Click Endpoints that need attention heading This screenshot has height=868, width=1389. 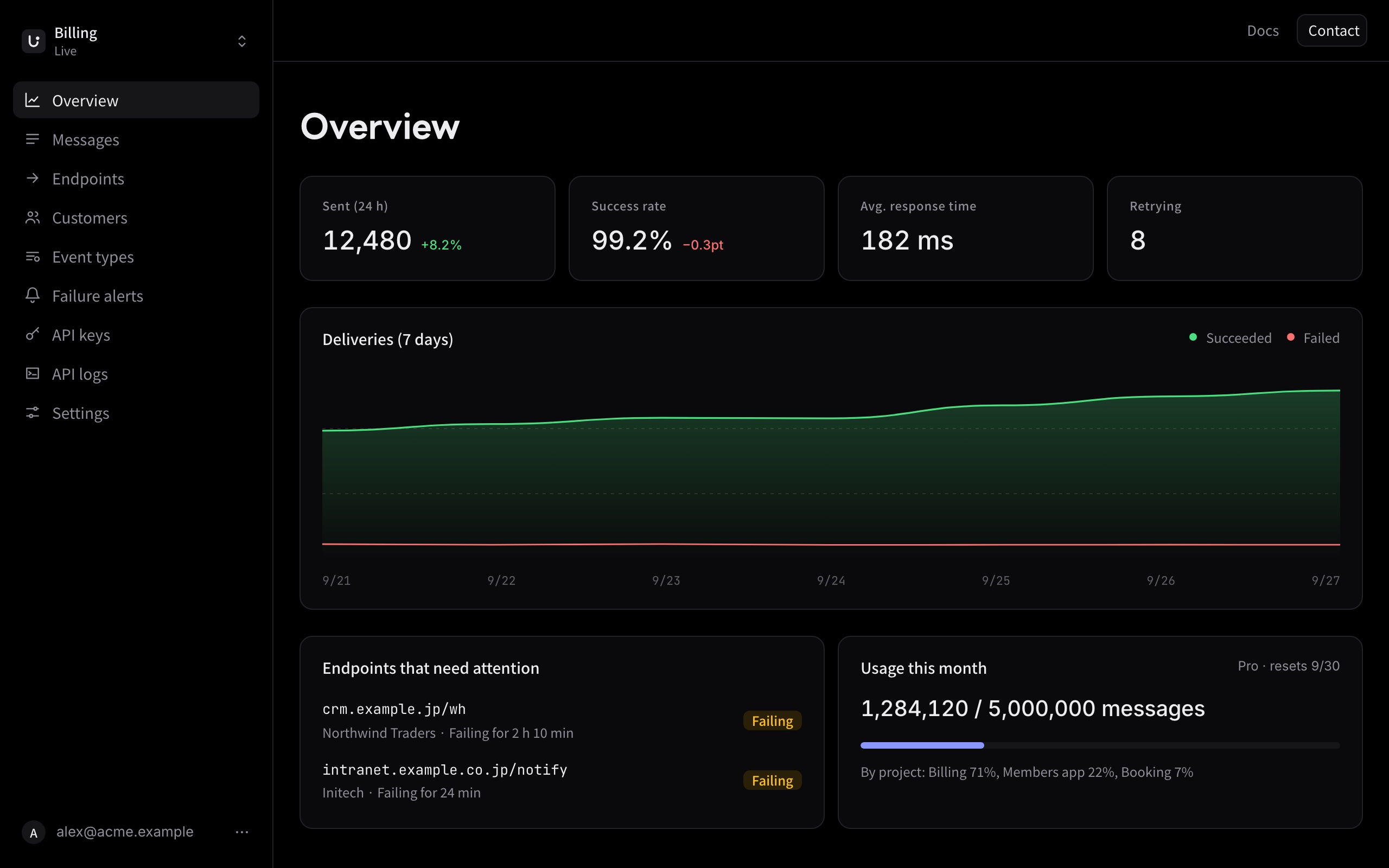point(430,668)
